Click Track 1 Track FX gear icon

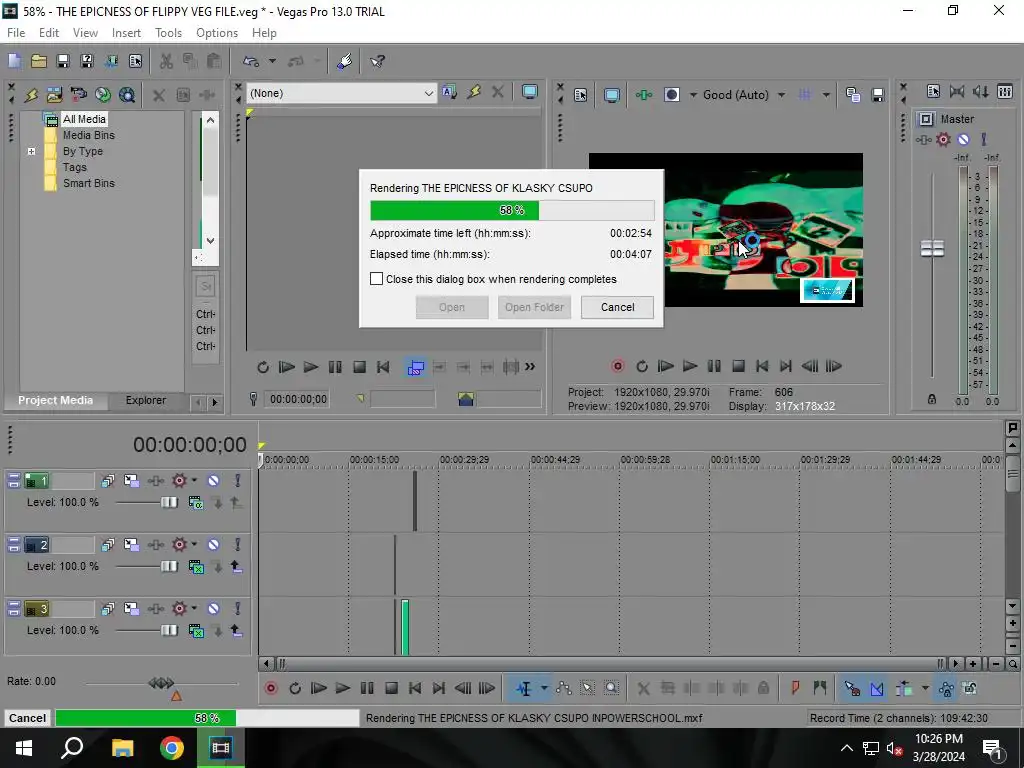point(179,481)
